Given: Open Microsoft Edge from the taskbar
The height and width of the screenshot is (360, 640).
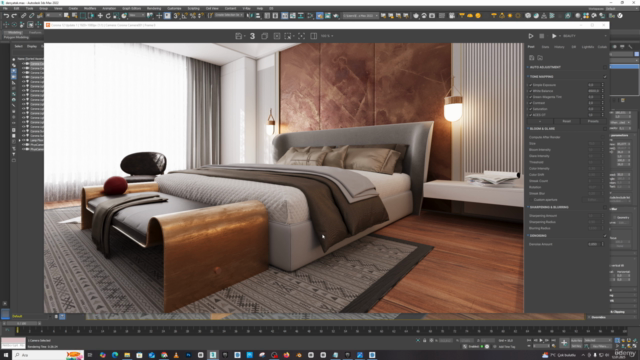Looking at the screenshot, I should coord(115,355).
